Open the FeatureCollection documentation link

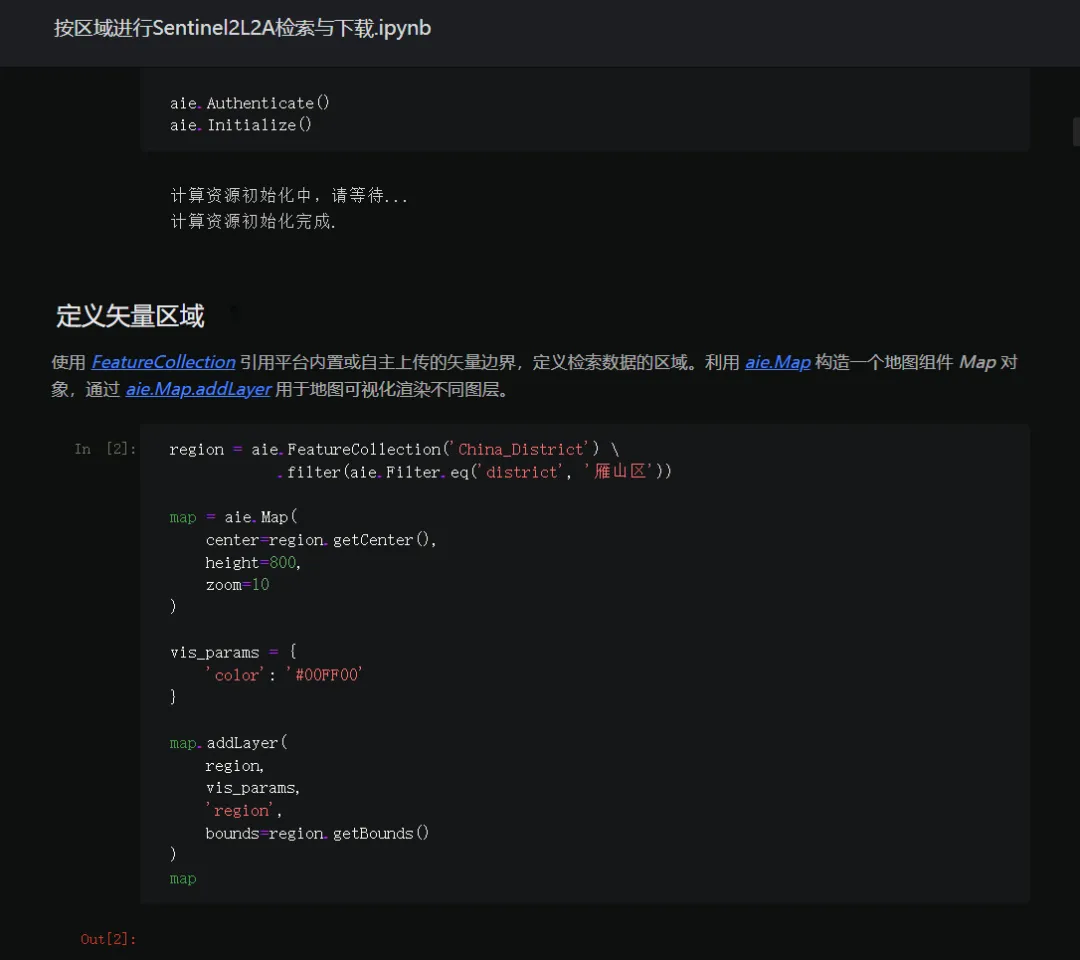pos(163,362)
